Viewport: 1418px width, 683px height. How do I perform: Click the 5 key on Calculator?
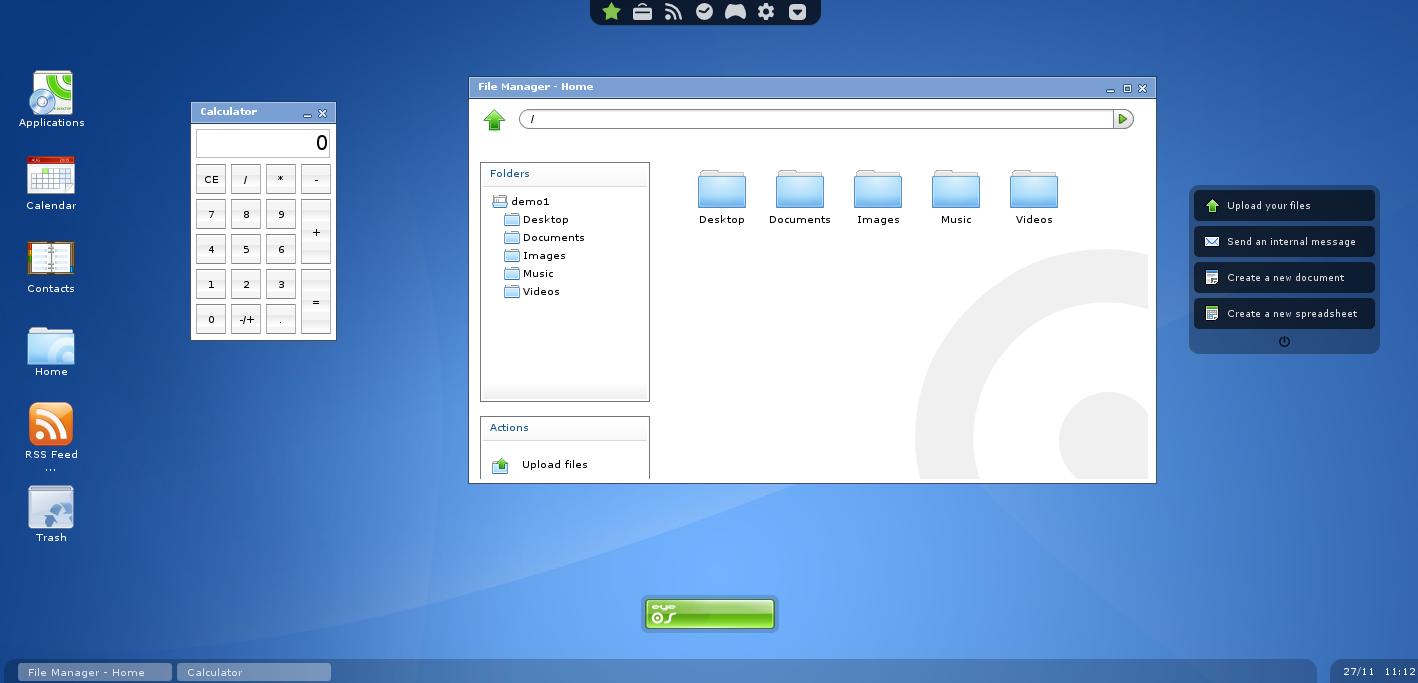(x=246, y=250)
